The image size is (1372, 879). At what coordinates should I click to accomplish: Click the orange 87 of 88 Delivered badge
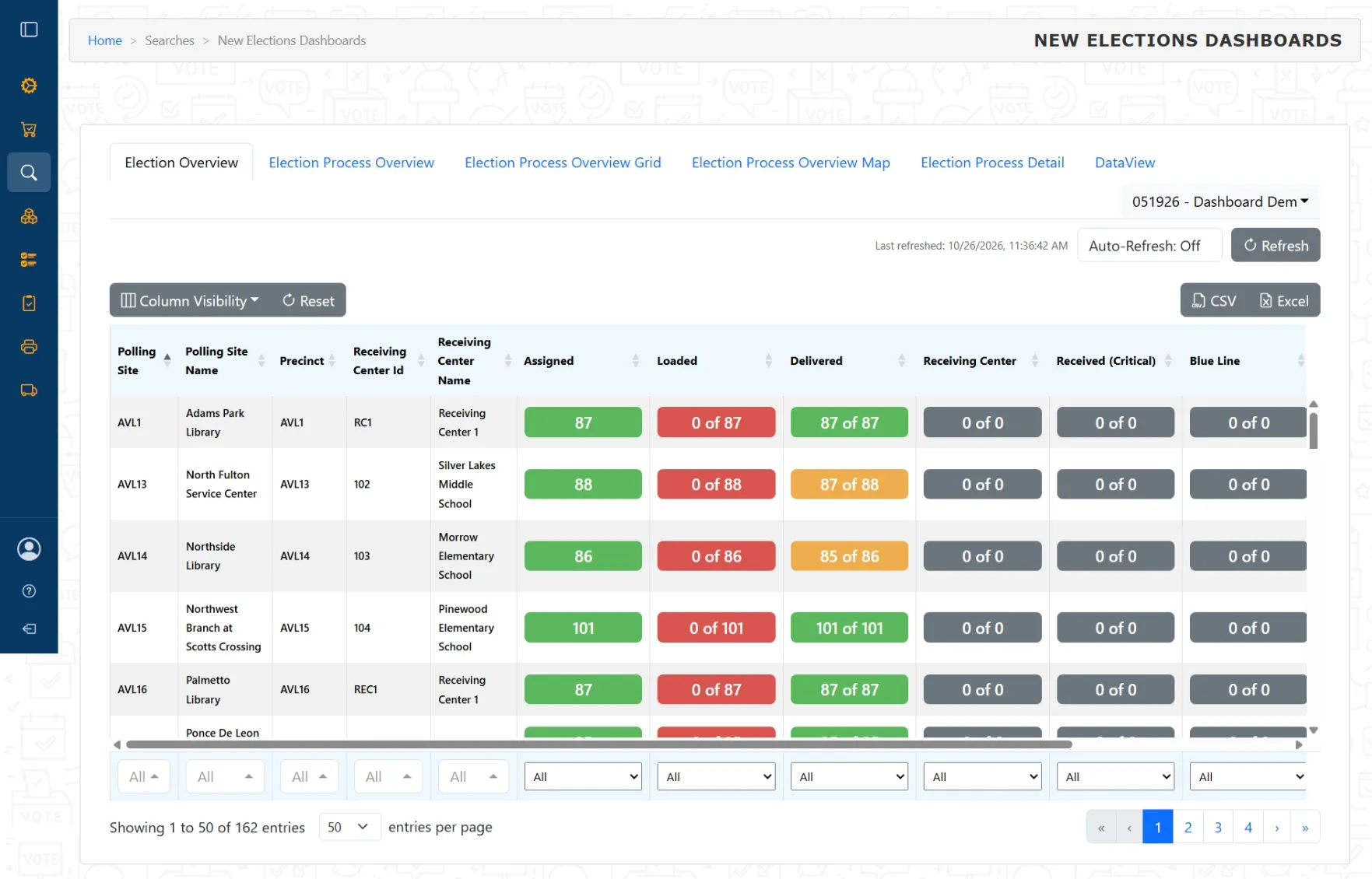pyautogui.click(x=849, y=485)
